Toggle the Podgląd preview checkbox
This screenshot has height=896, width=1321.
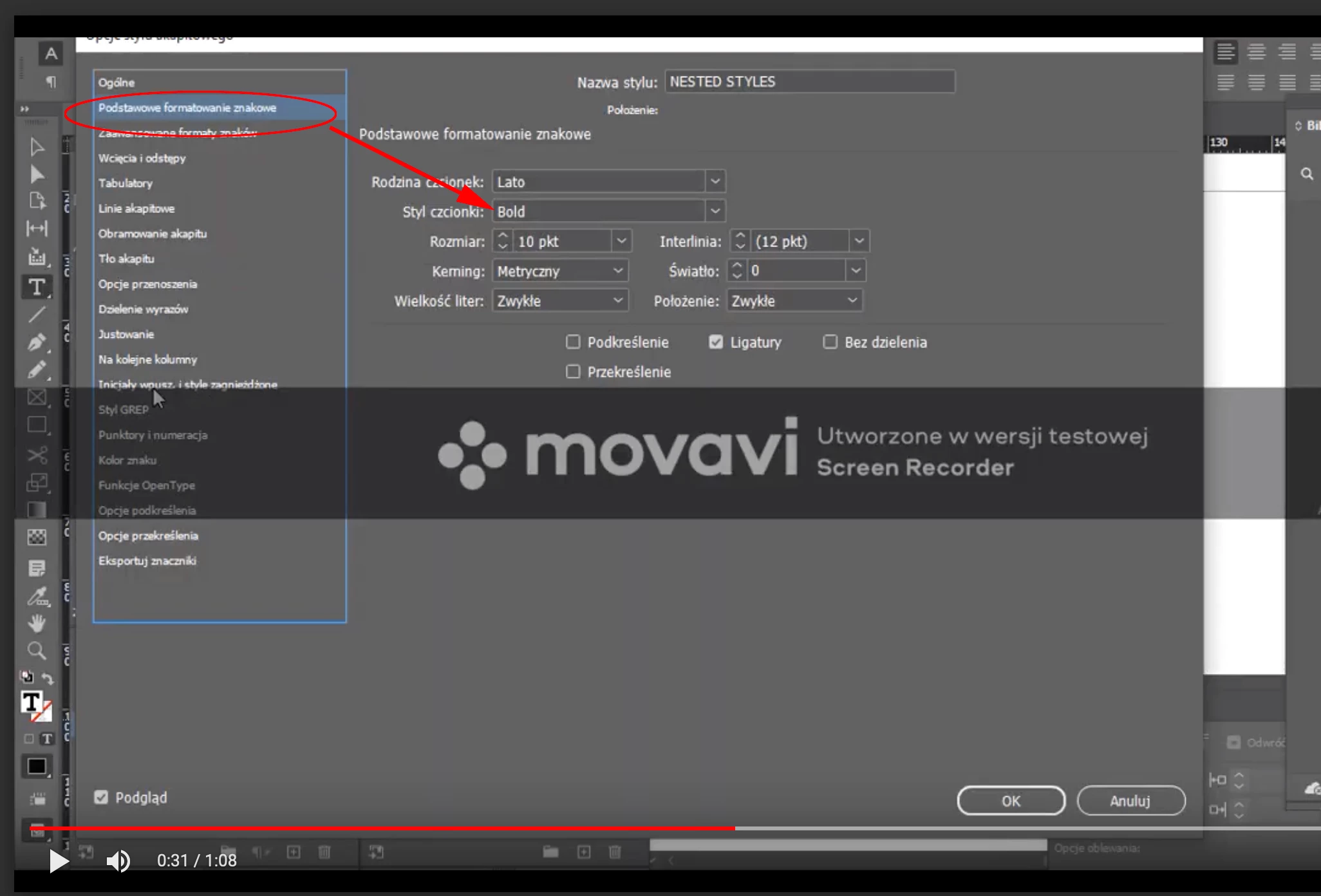[101, 798]
